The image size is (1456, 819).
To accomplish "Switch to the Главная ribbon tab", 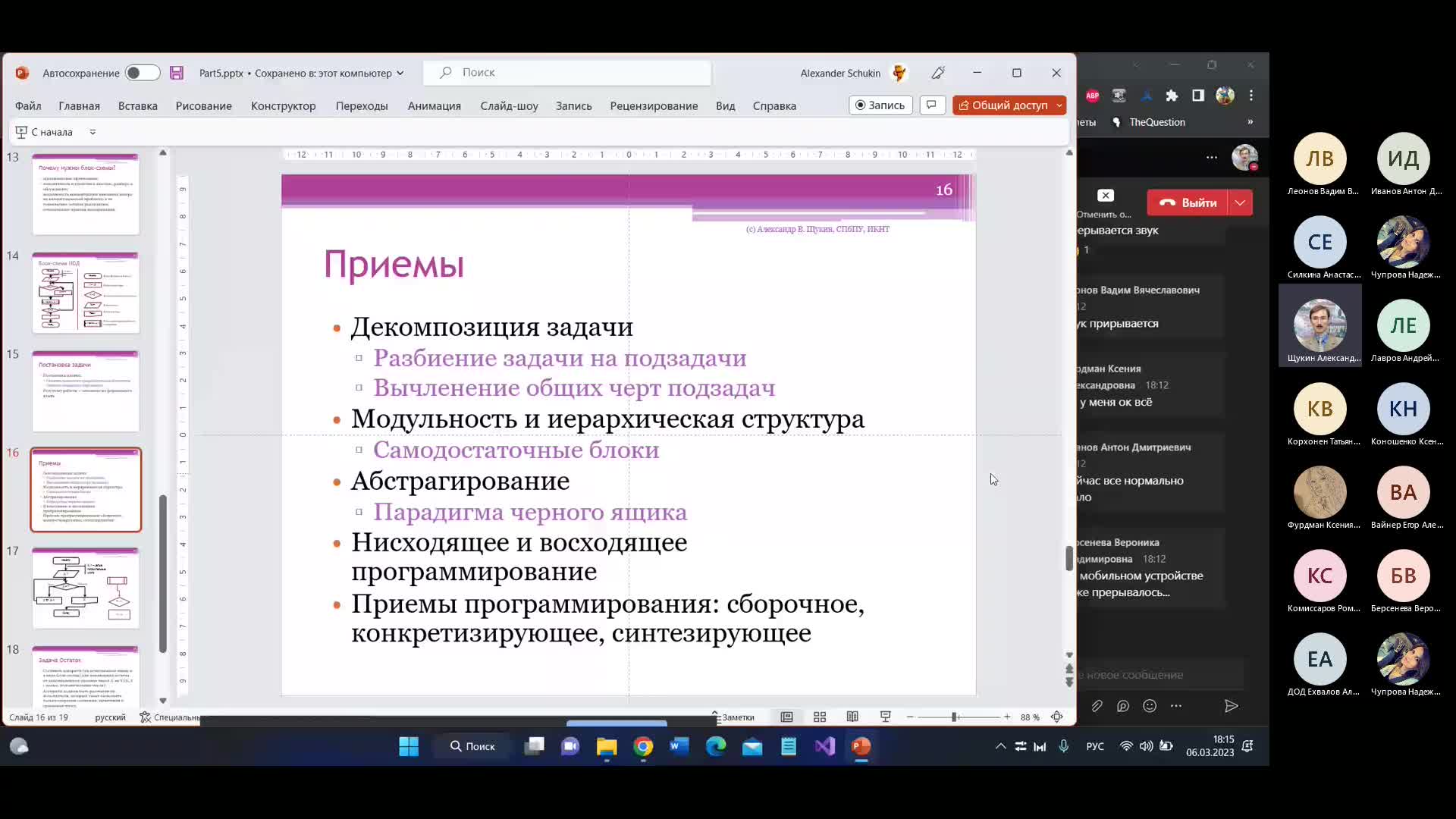I will click(80, 106).
